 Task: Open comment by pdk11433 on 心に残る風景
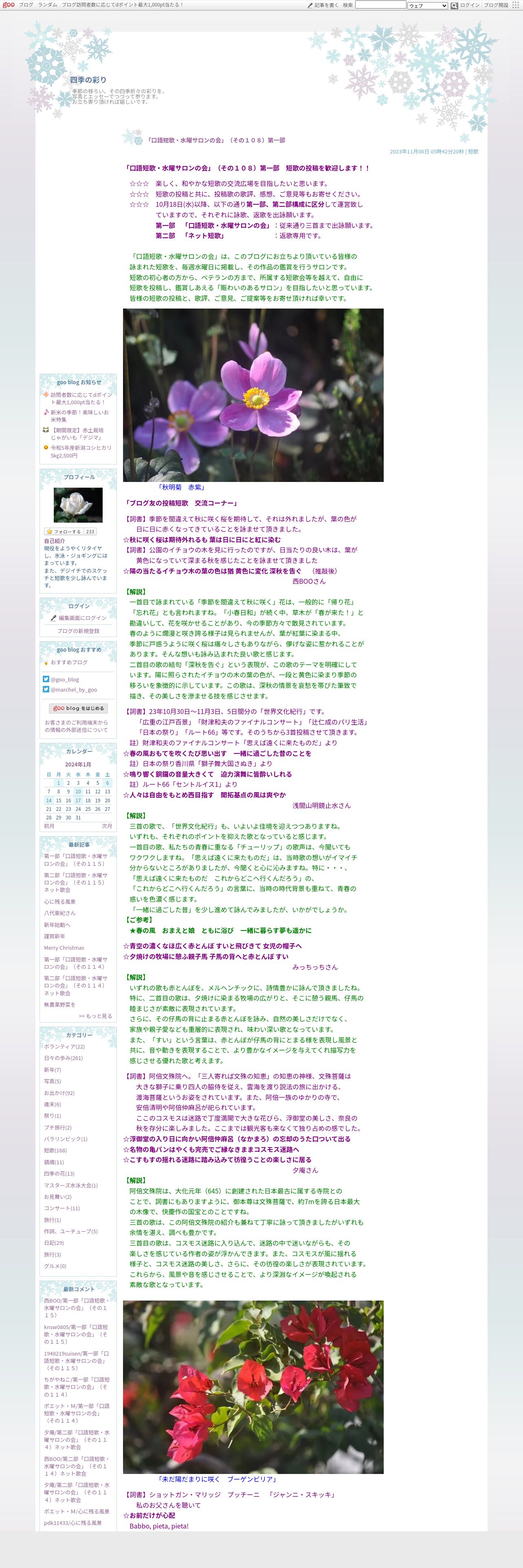(x=73, y=1523)
